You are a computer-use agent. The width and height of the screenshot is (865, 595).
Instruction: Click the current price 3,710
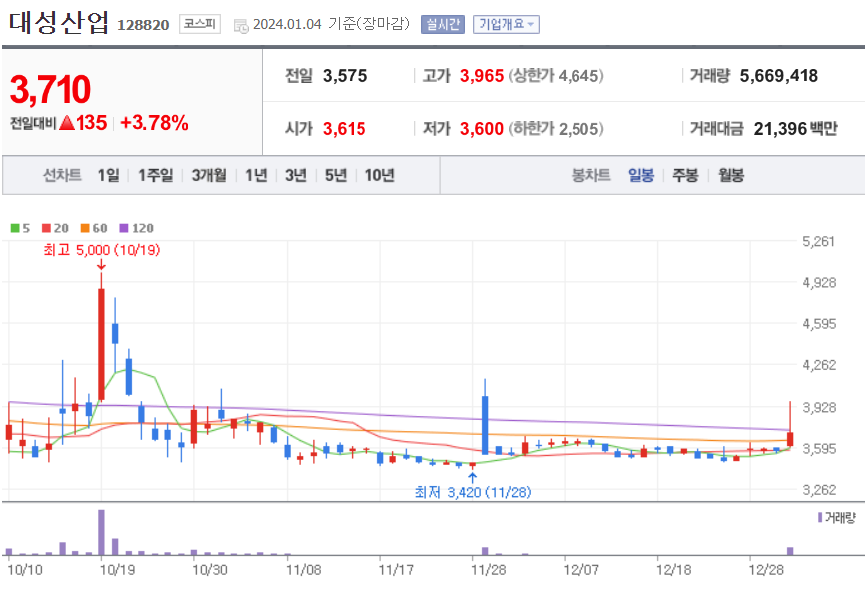tap(50, 89)
